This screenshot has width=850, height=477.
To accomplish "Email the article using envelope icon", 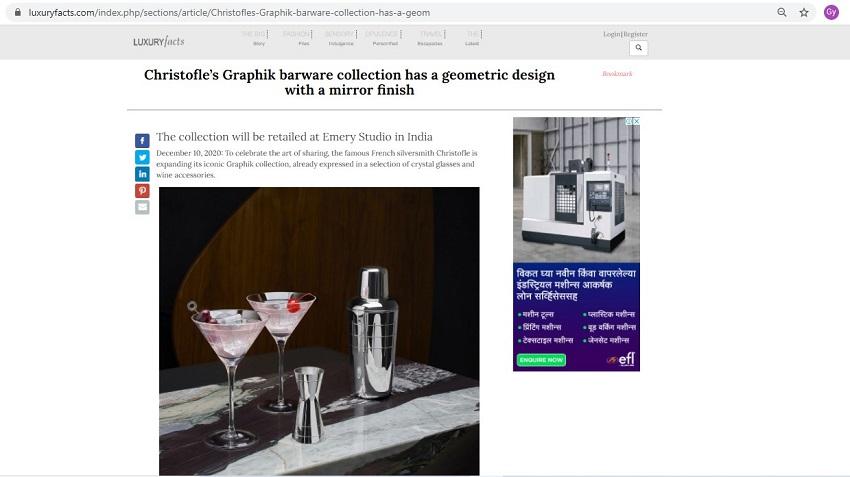I will pos(142,207).
